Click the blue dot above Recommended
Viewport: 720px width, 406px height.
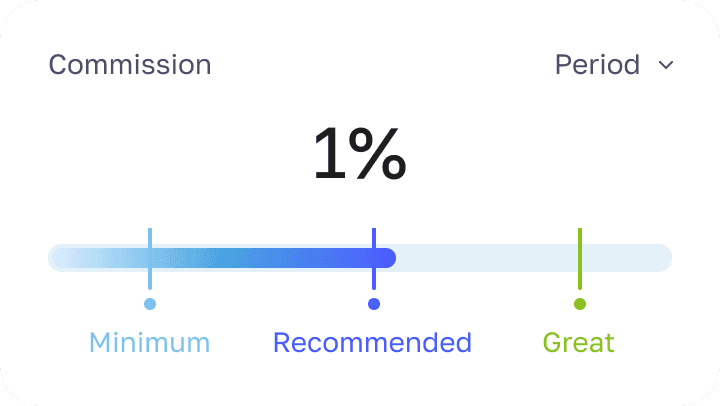(374, 304)
